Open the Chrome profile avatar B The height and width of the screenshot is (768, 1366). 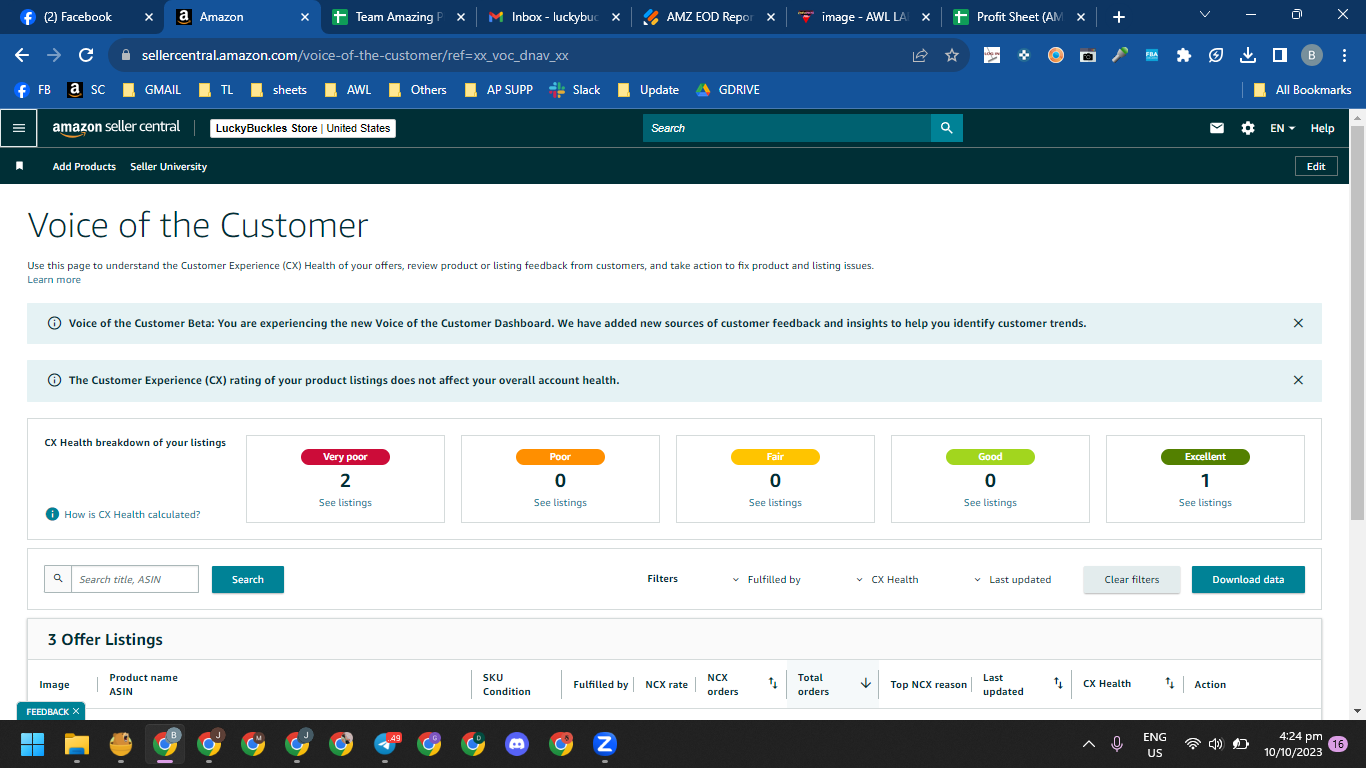[x=1311, y=55]
